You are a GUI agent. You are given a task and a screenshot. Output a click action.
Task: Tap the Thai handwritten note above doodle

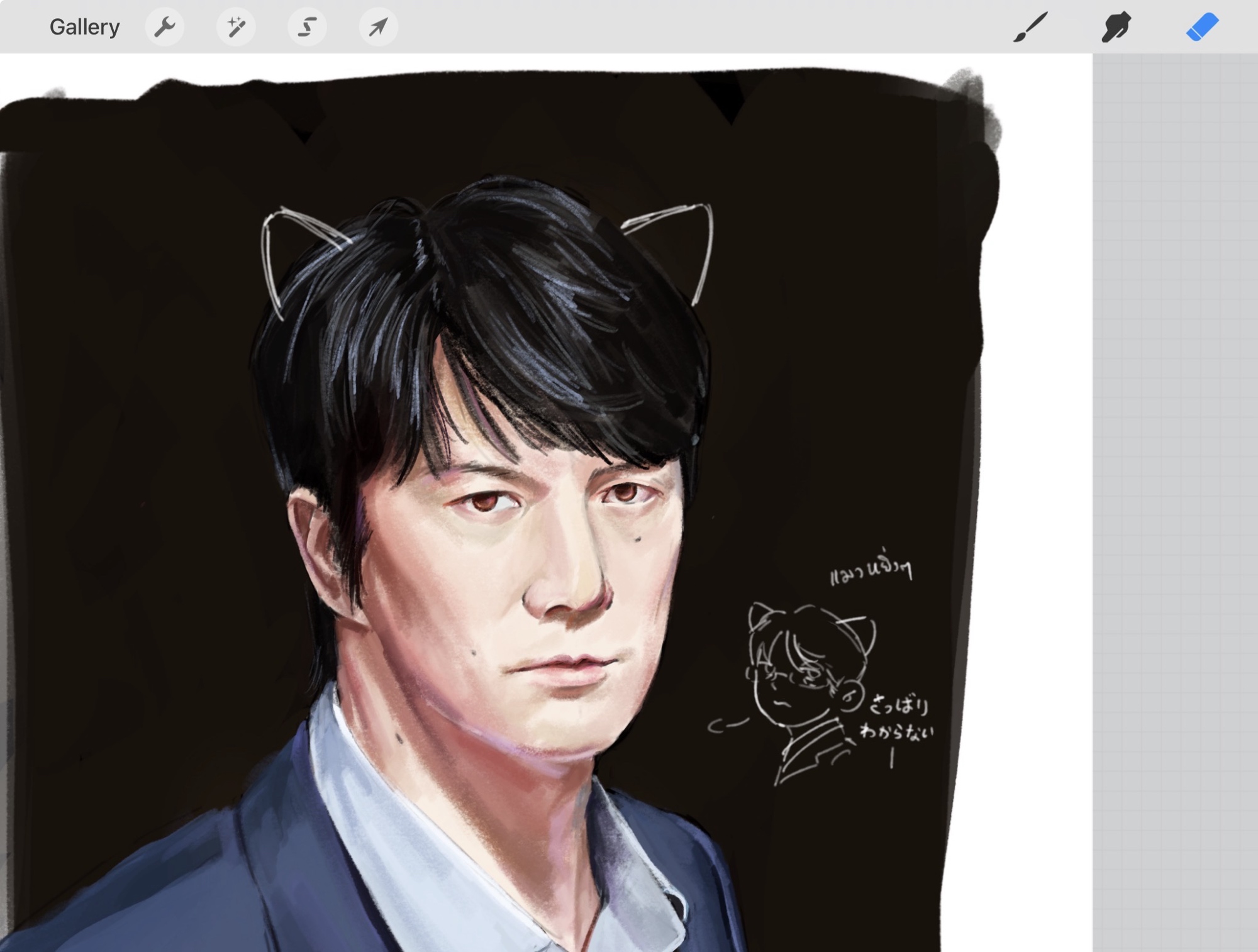871,572
